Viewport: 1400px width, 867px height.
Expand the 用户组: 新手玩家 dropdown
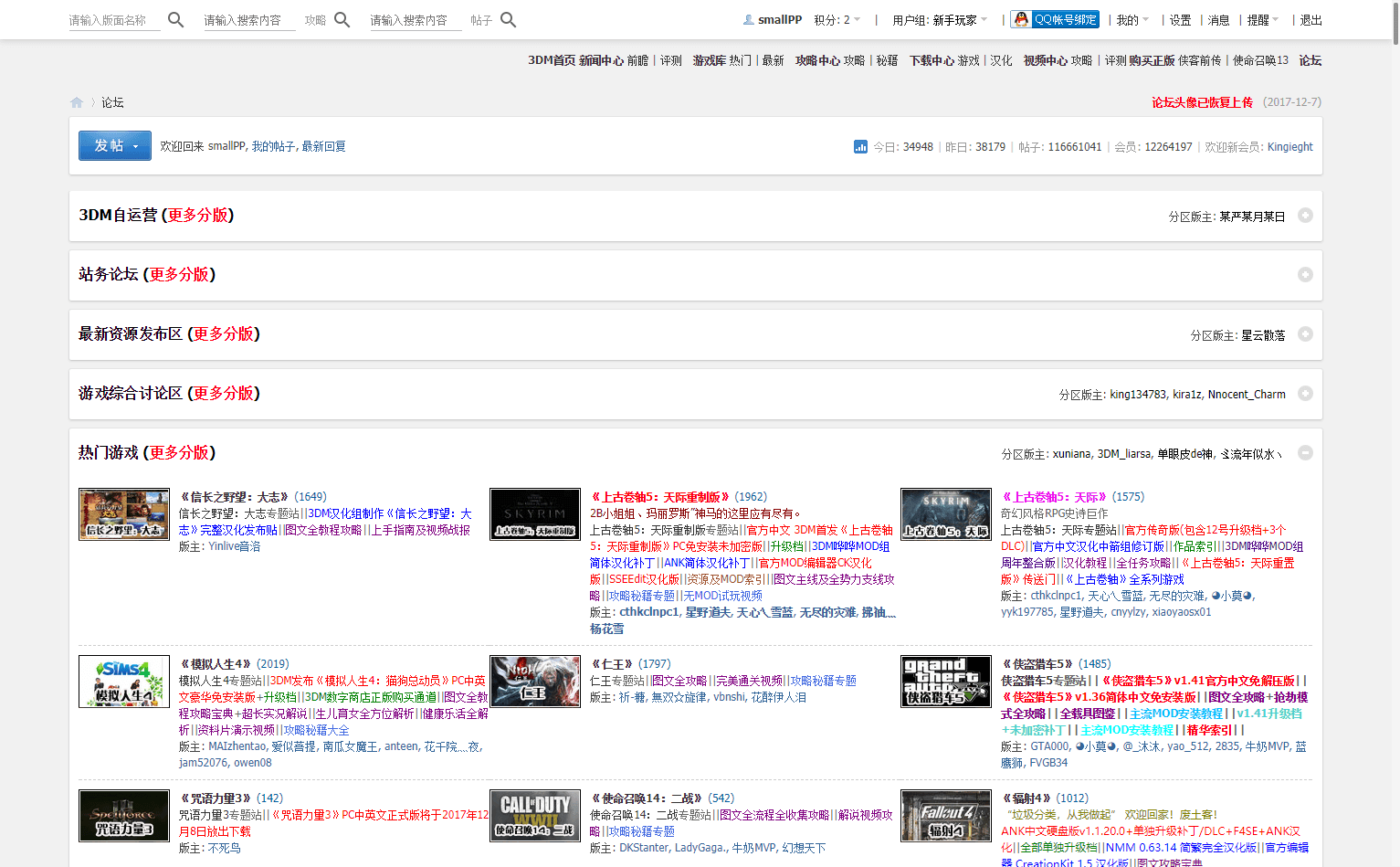tap(940, 20)
